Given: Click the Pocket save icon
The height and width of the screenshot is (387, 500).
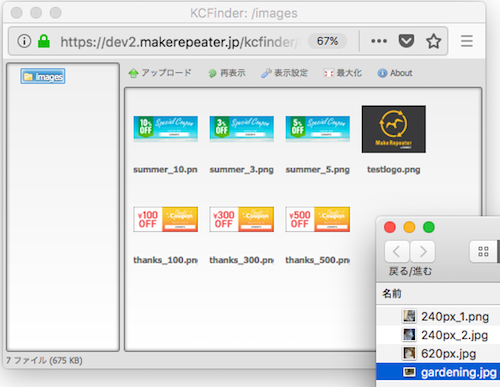Looking at the screenshot, I should [x=406, y=41].
